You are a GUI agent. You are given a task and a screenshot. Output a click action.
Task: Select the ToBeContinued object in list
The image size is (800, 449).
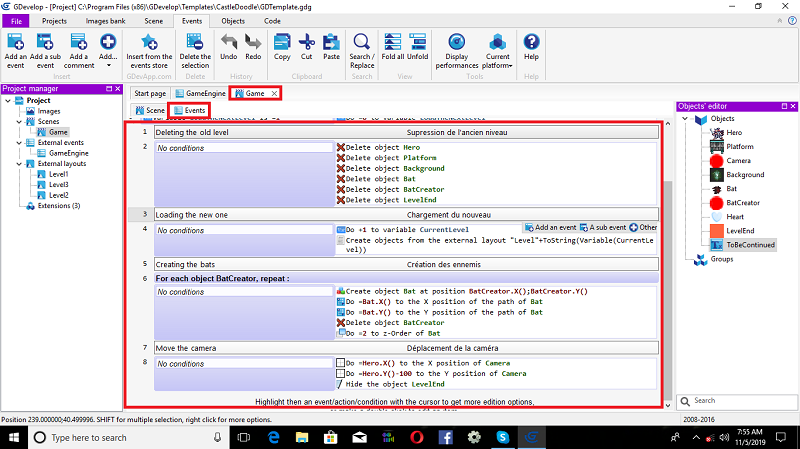[750, 244]
